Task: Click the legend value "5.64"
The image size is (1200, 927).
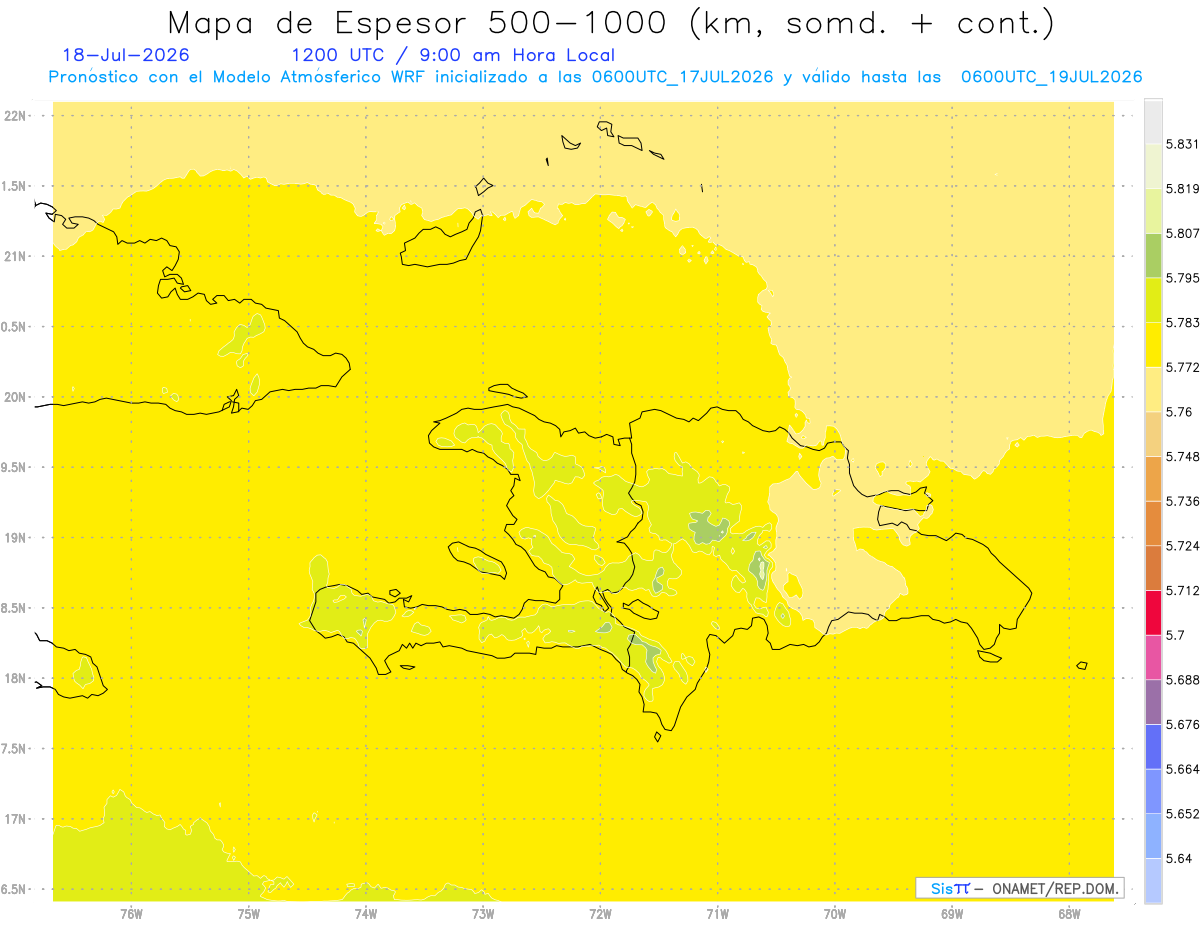Action: tap(1179, 859)
